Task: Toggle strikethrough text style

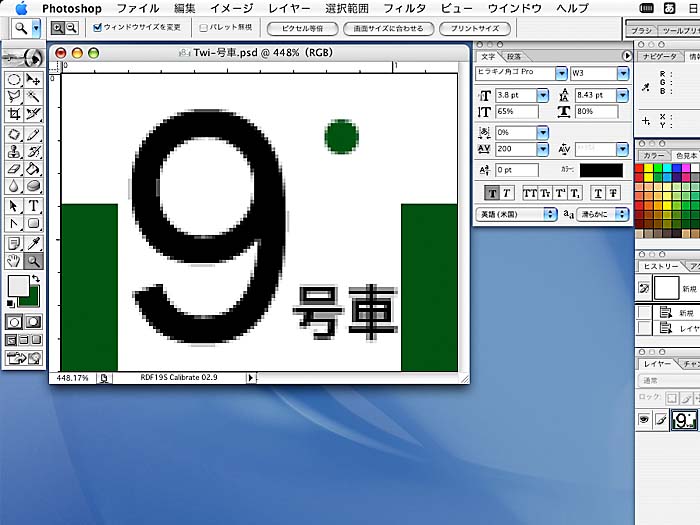Action: coord(613,193)
